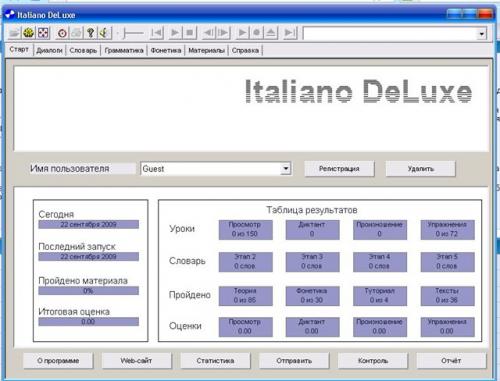The height and width of the screenshot is (381, 500).
Task: Click the Record circle button
Action: coord(257,33)
